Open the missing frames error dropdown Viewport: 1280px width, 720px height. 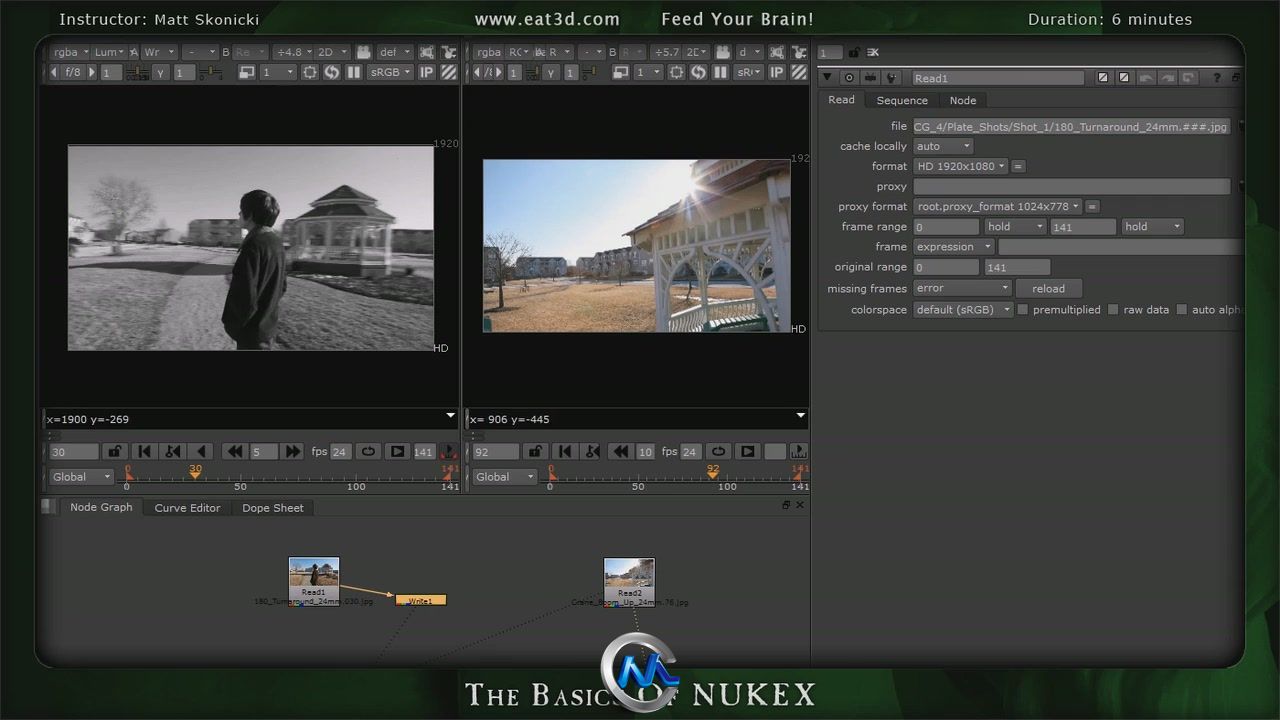tap(962, 288)
